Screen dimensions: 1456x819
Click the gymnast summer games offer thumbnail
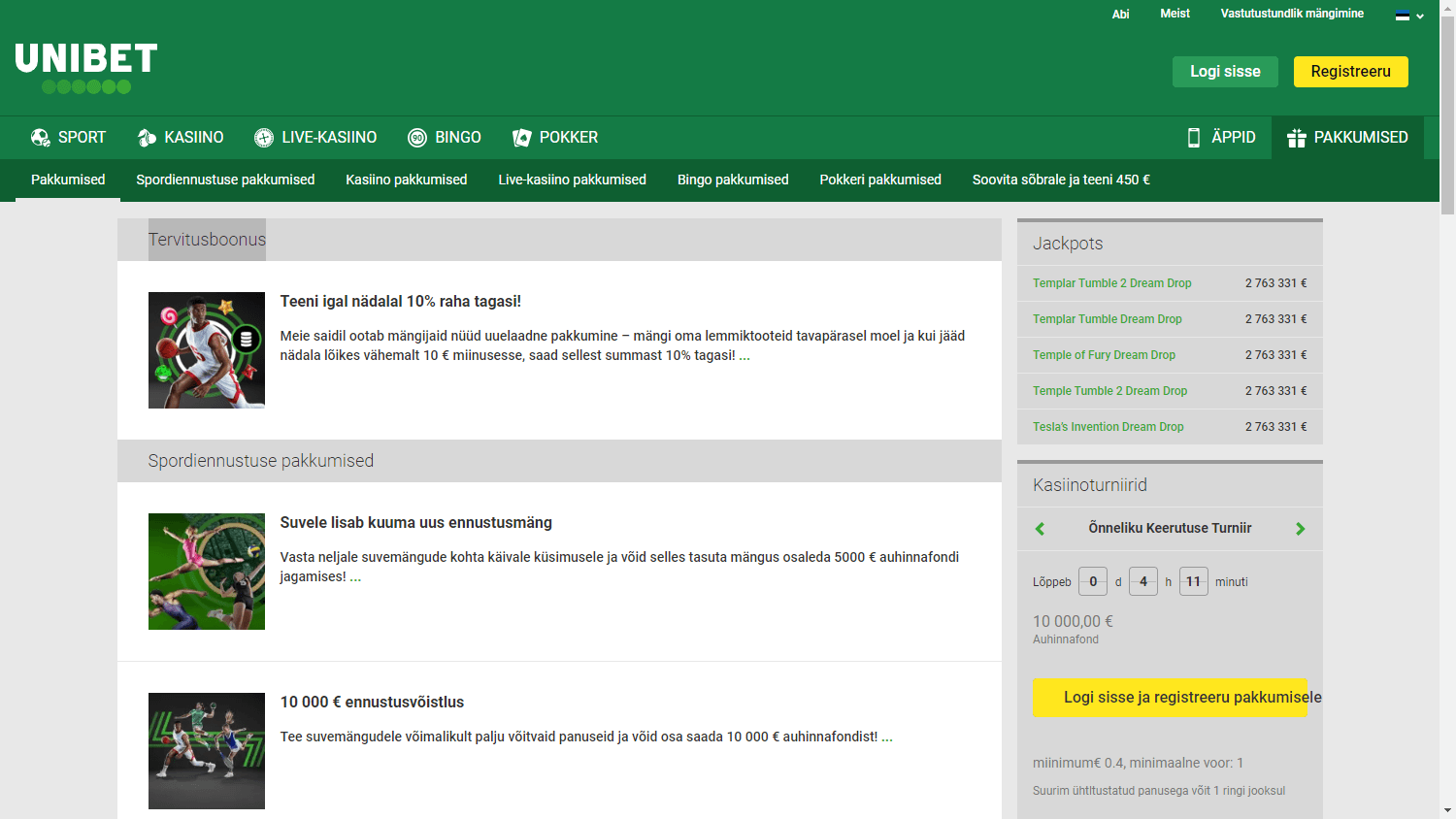207,572
